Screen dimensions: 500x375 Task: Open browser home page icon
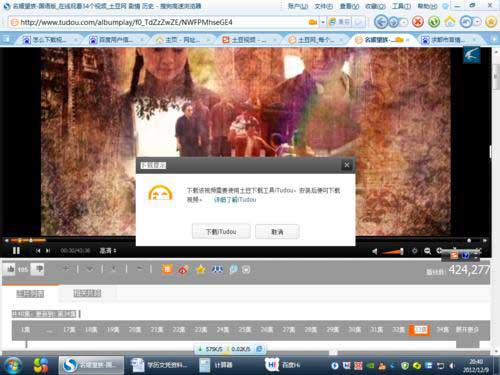450,22
